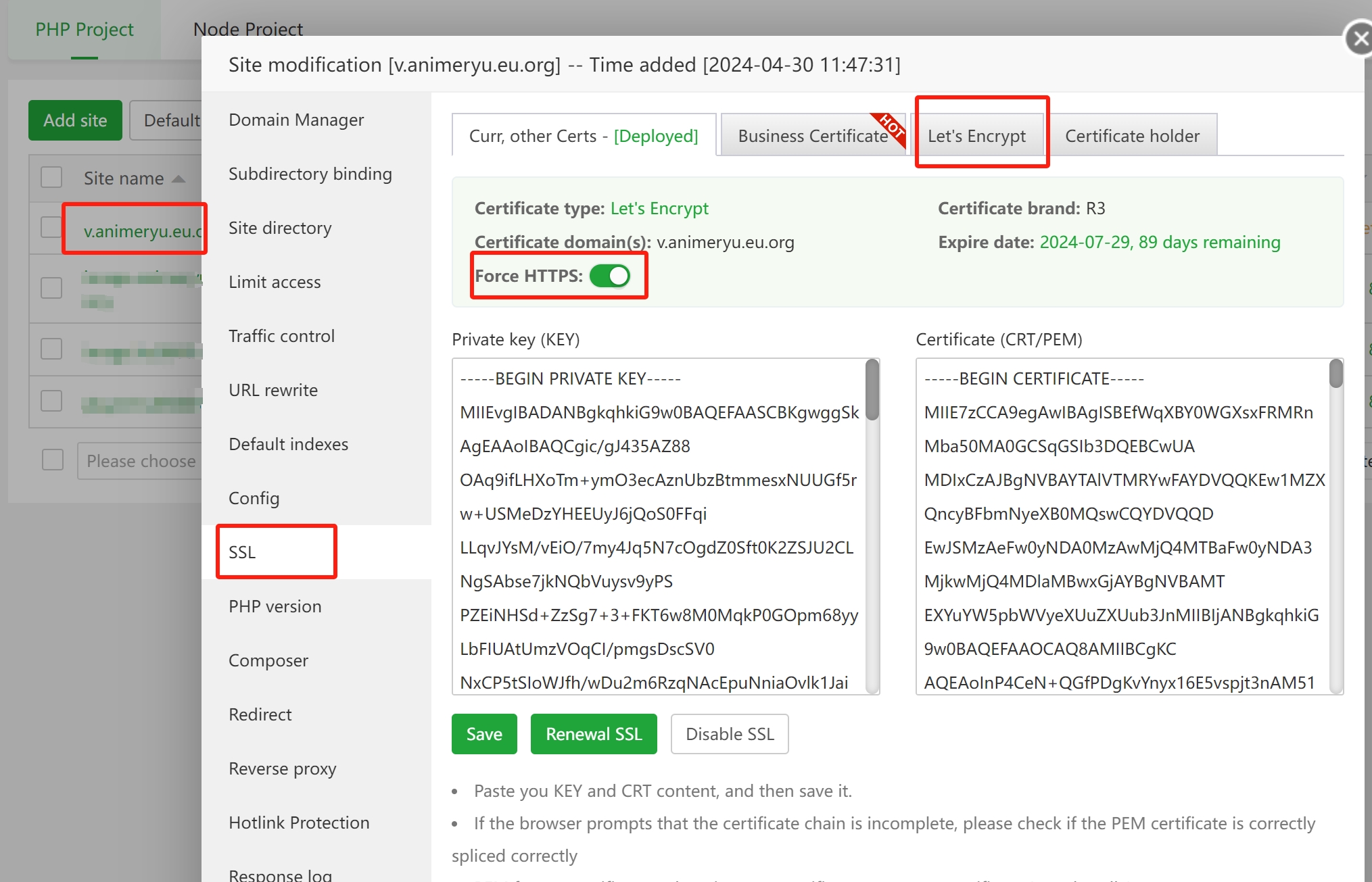Click the certificate textbox scrollbar thumb
The image size is (1372, 882).
pyautogui.click(x=1335, y=374)
